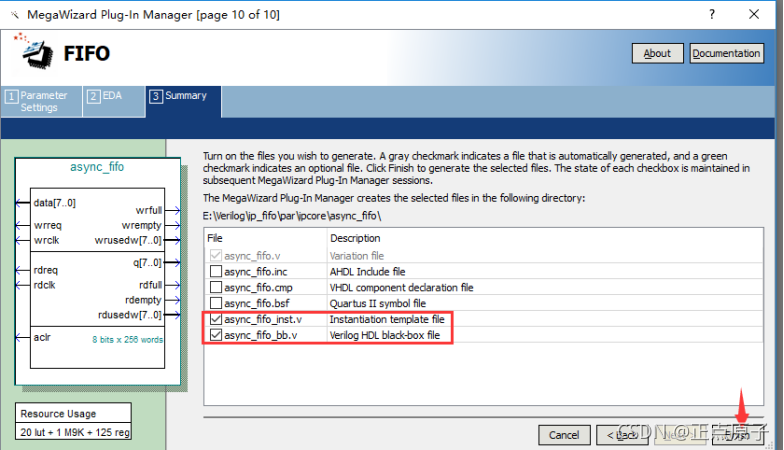Enable the async_fifo.bsf checkbox
The width and height of the screenshot is (784, 450).
[216, 303]
